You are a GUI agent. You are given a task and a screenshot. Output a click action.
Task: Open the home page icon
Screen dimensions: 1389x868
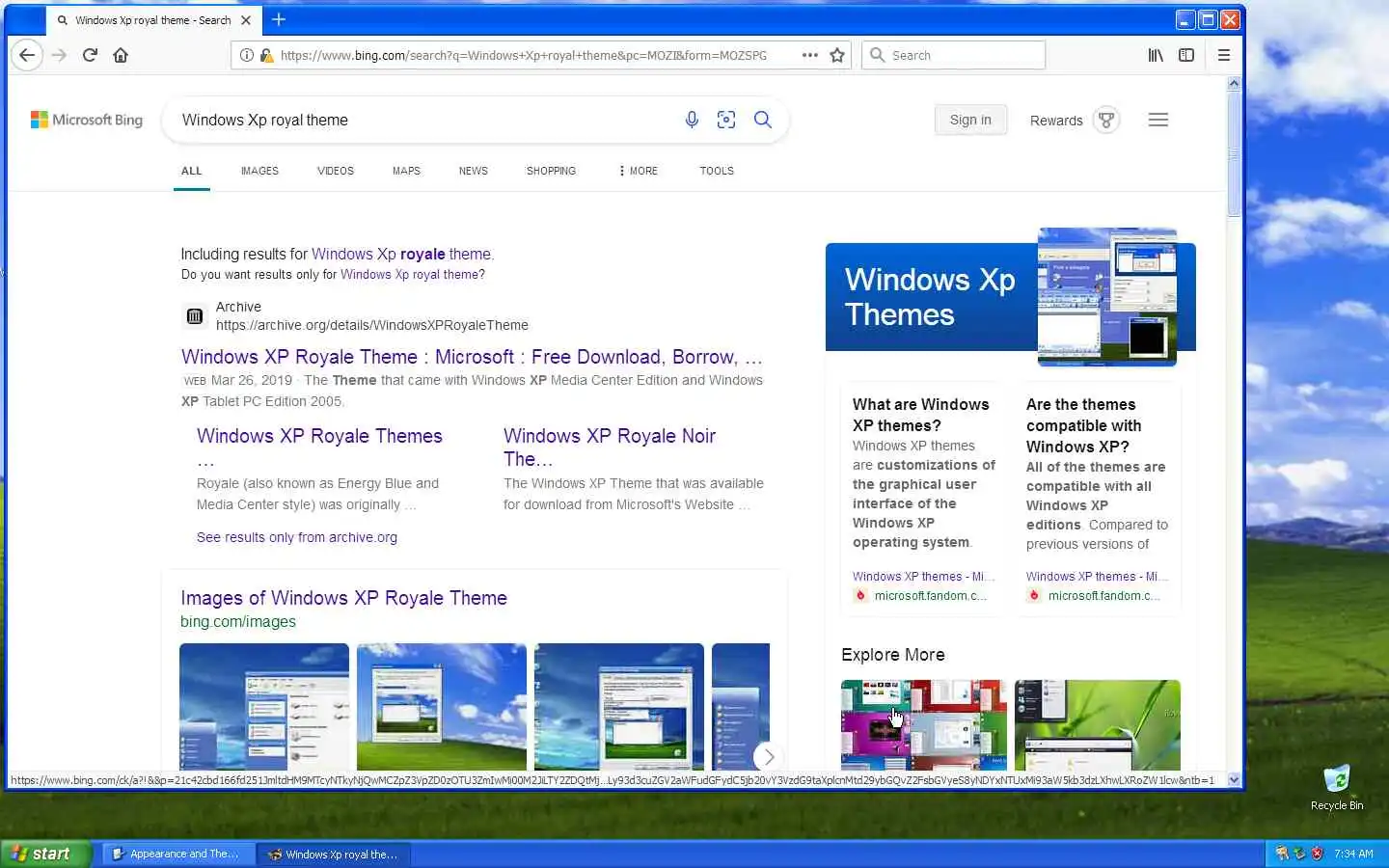tap(121, 55)
